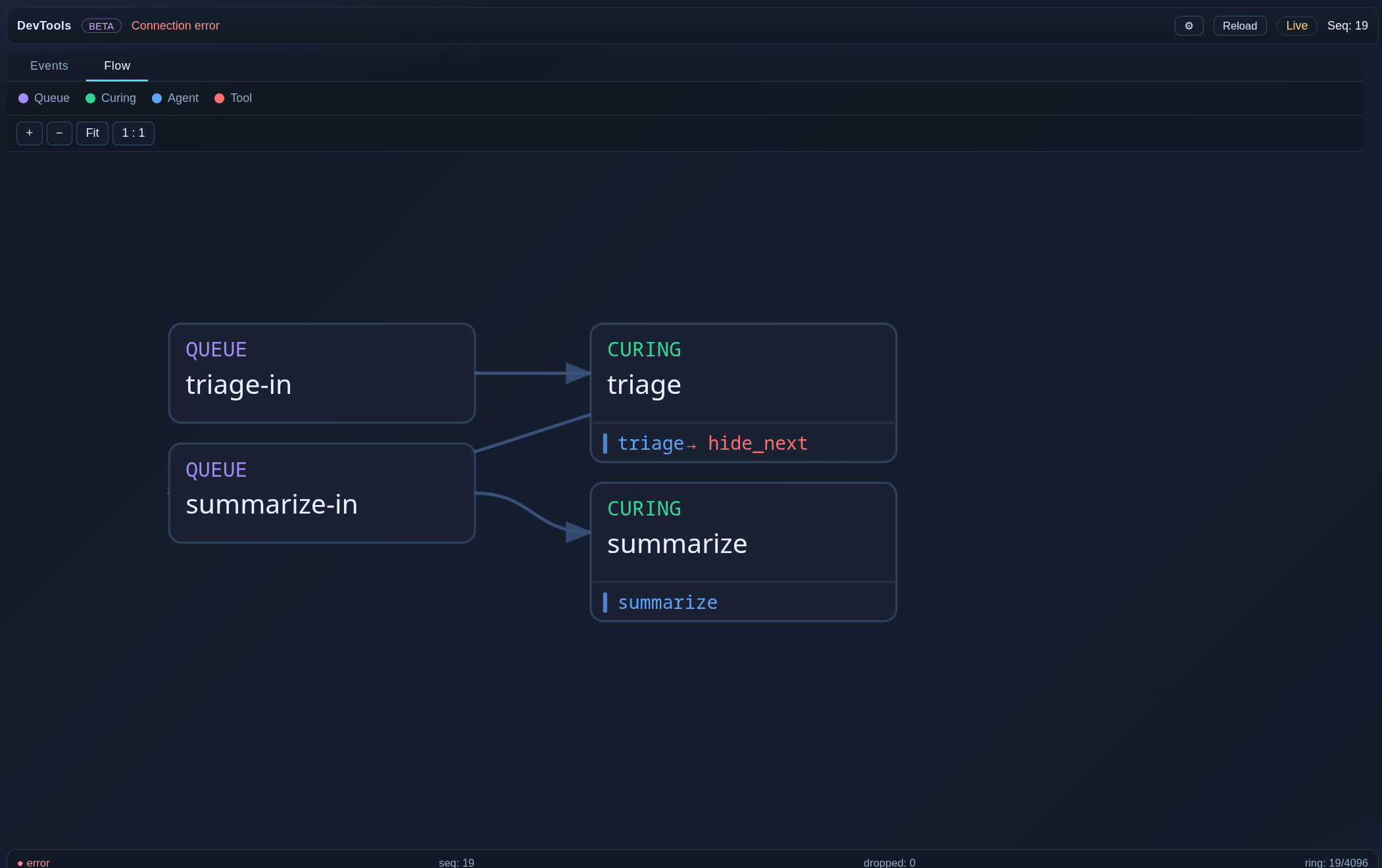Click the hide_next tool label

point(757,443)
